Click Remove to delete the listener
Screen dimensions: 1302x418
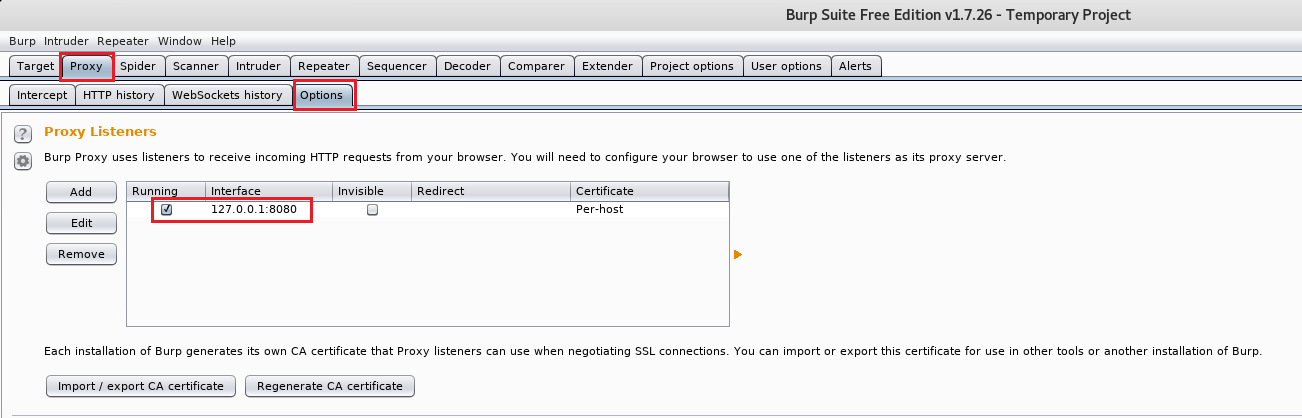click(x=81, y=254)
